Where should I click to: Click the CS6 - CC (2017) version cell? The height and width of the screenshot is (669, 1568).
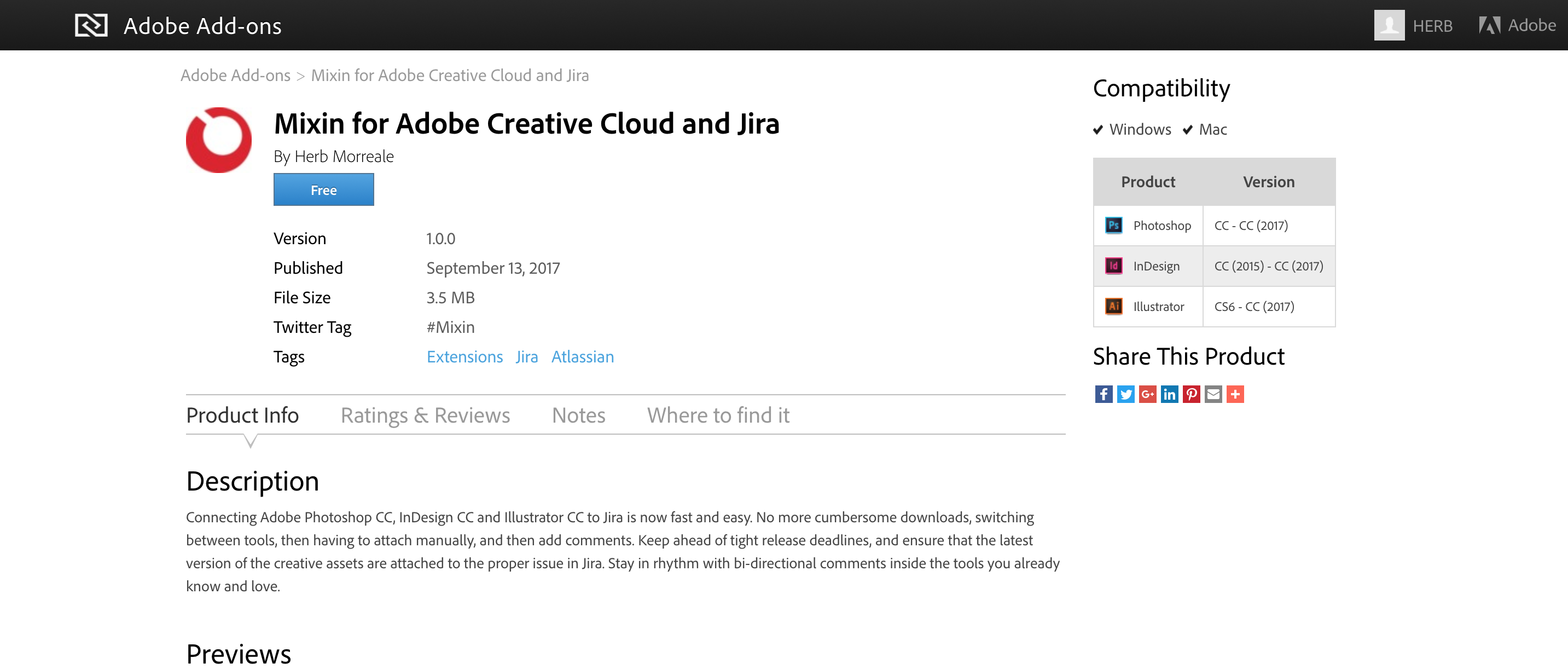click(1269, 307)
